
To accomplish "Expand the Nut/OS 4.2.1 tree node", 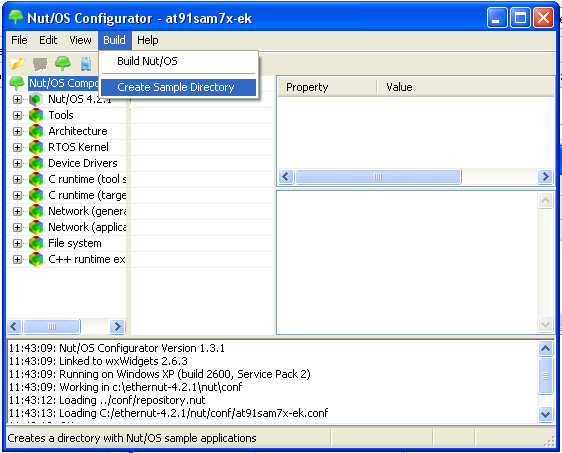I will click(x=17, y=99).
